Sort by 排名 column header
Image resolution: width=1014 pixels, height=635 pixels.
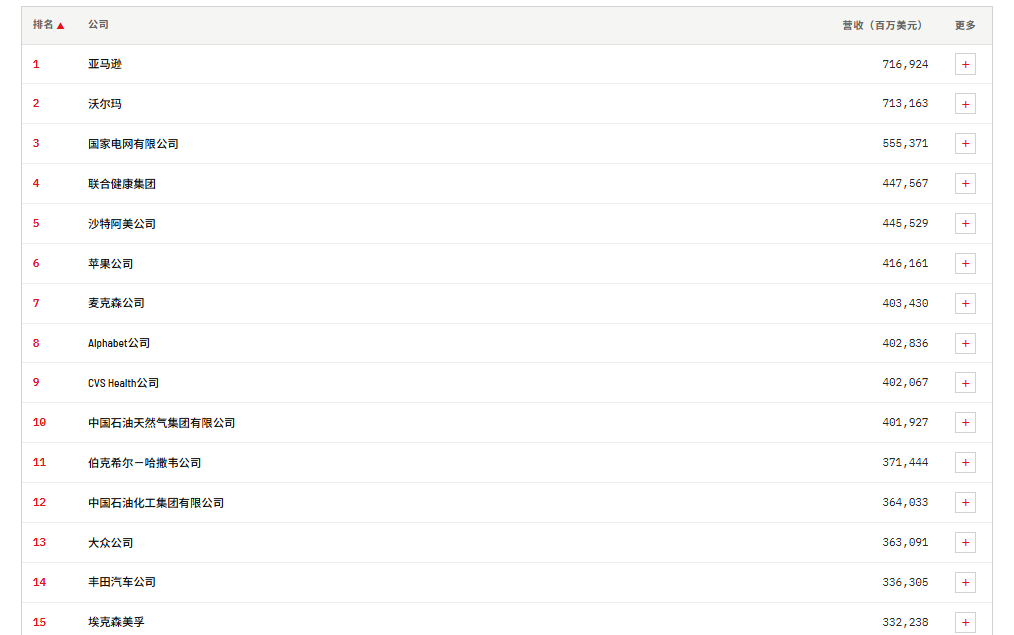tap(43, 25)
